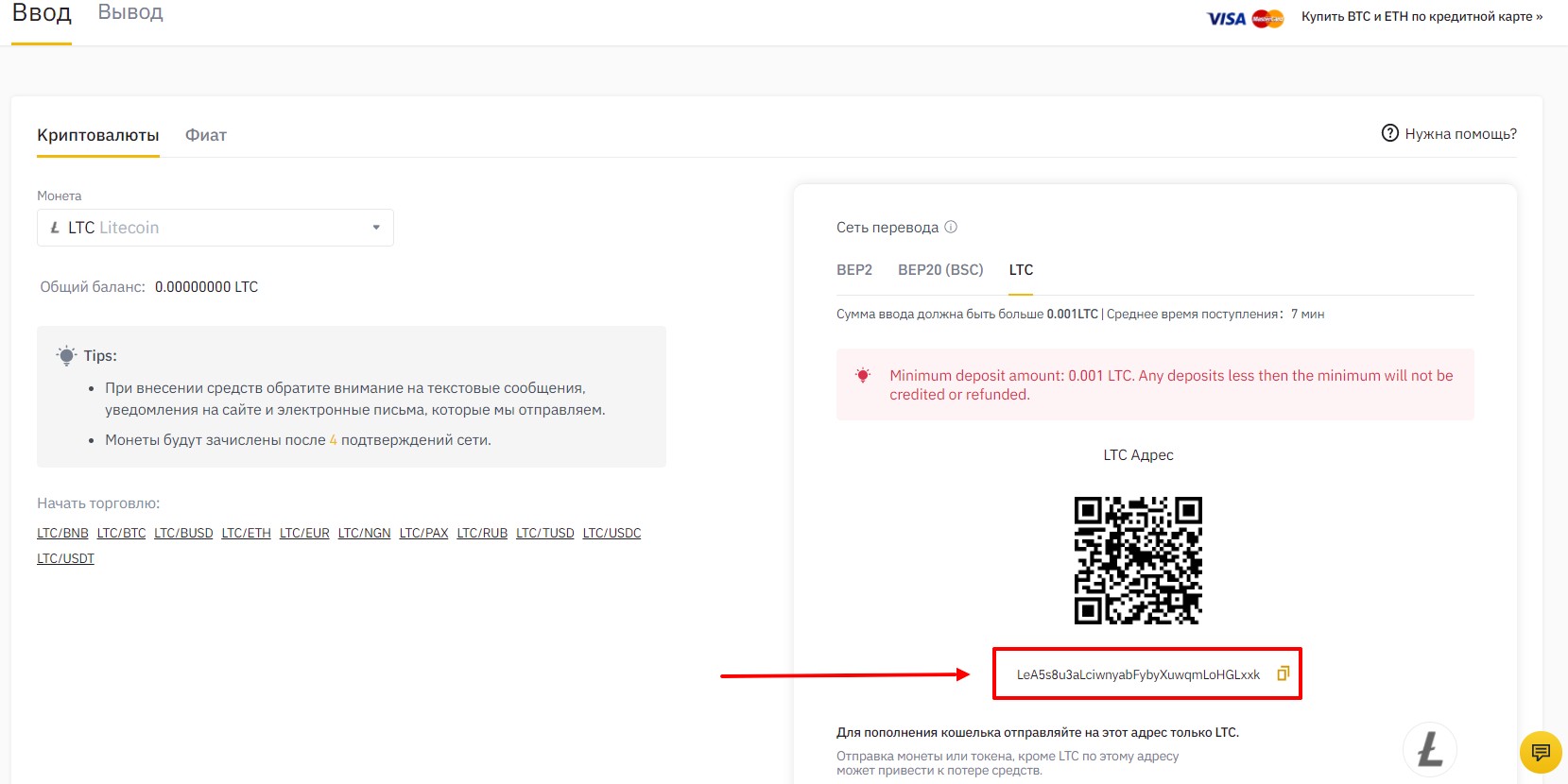The image size is (1568, 784).
Task: Open the yellow chat support icon
Action: click(1541, 753)
